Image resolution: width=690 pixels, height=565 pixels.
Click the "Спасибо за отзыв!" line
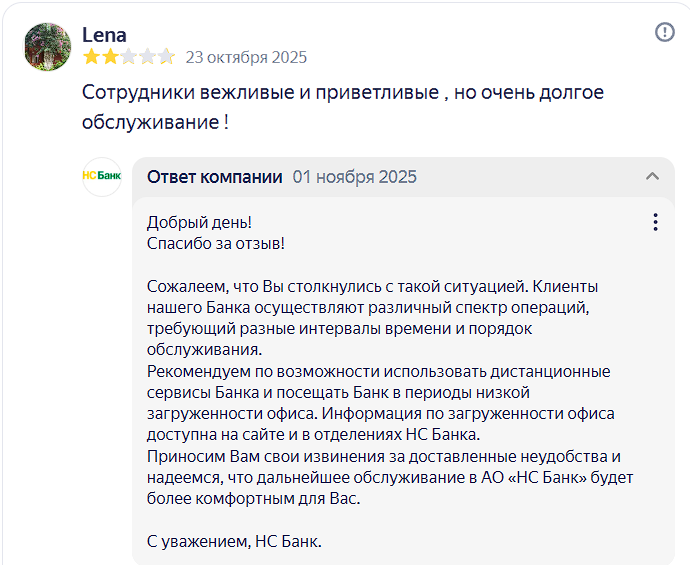click(x=216, y=243)
